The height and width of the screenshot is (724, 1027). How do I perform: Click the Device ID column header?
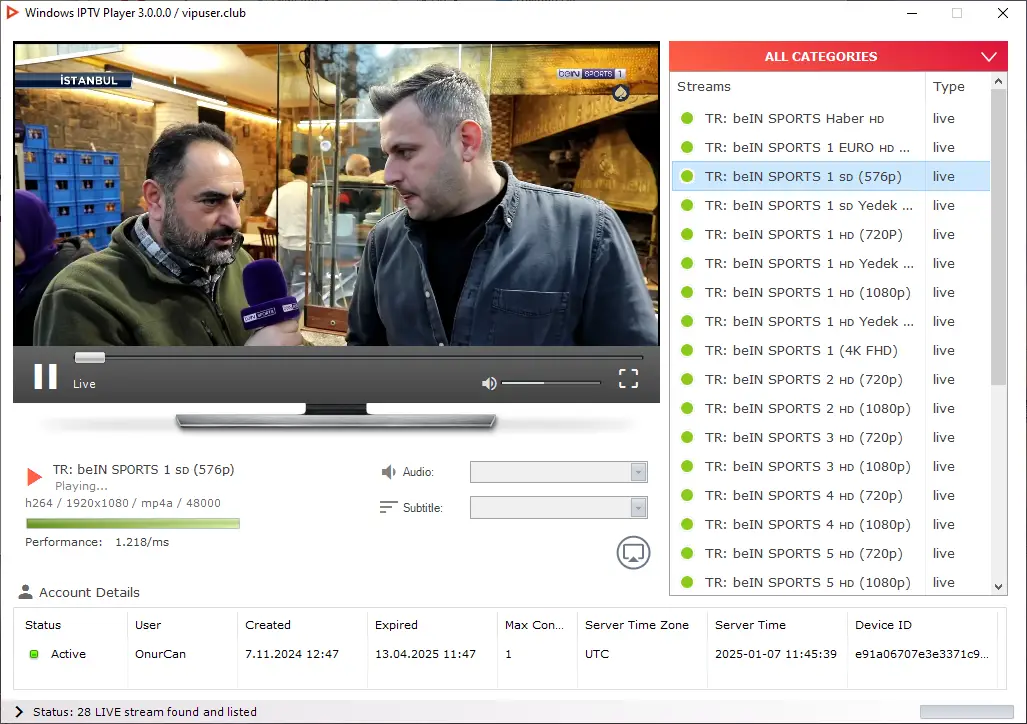(x=883, y=625)
